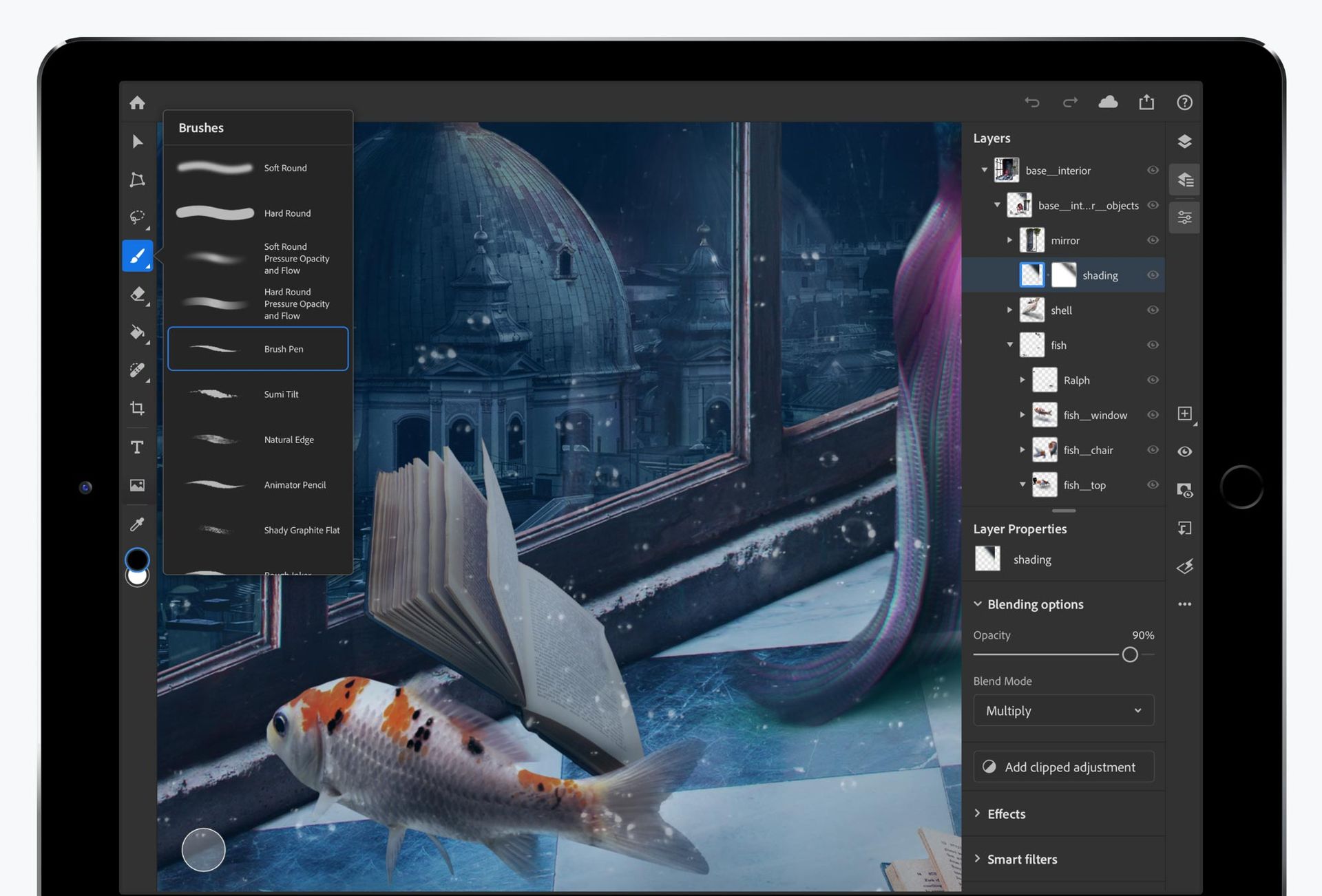
Task: Hide the mirror layer
Action: click(x=1153, y=240)
